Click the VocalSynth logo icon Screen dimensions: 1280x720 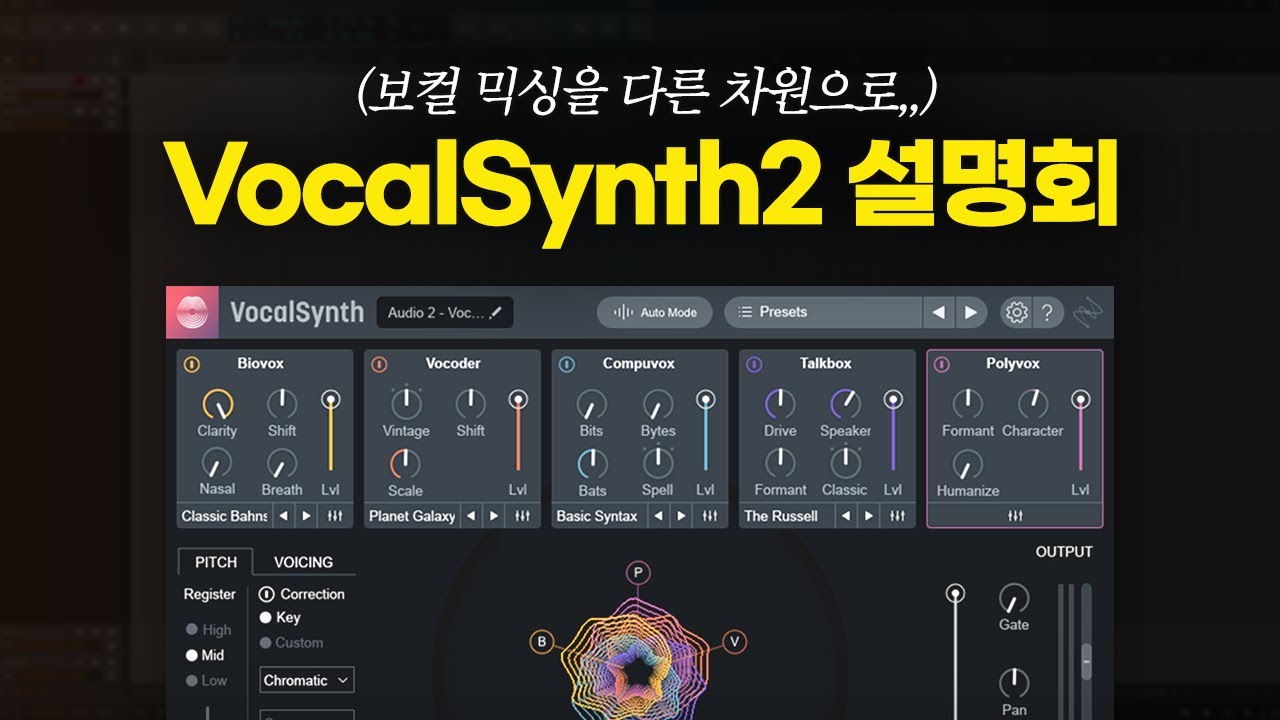pos(191,312)
